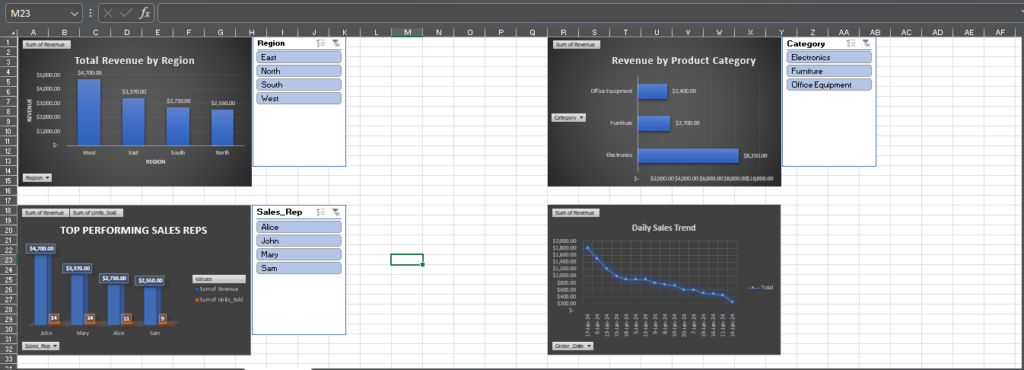Toggle multi-select icon on Category slicer

click(850, 43)
